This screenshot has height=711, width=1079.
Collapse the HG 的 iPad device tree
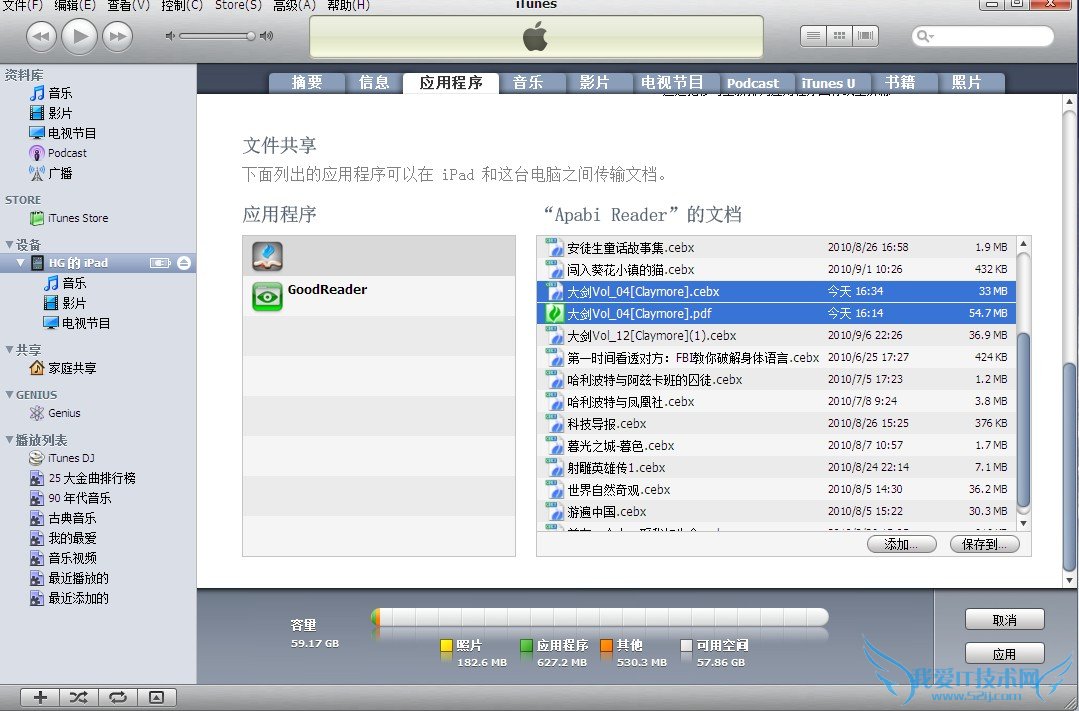(x=22, y=263)
